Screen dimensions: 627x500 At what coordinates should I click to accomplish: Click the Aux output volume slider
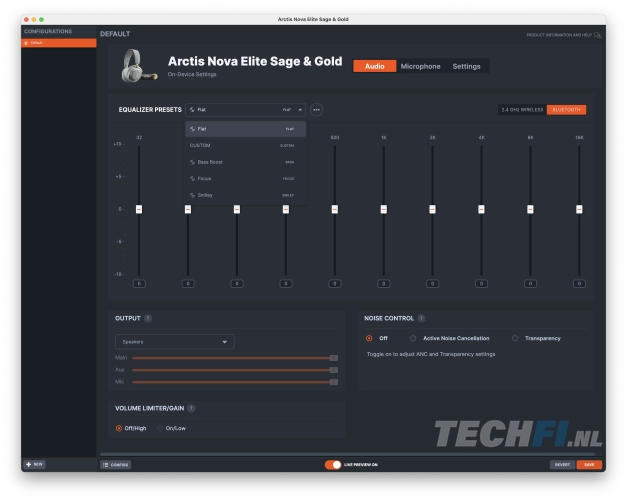coord(235,370)
